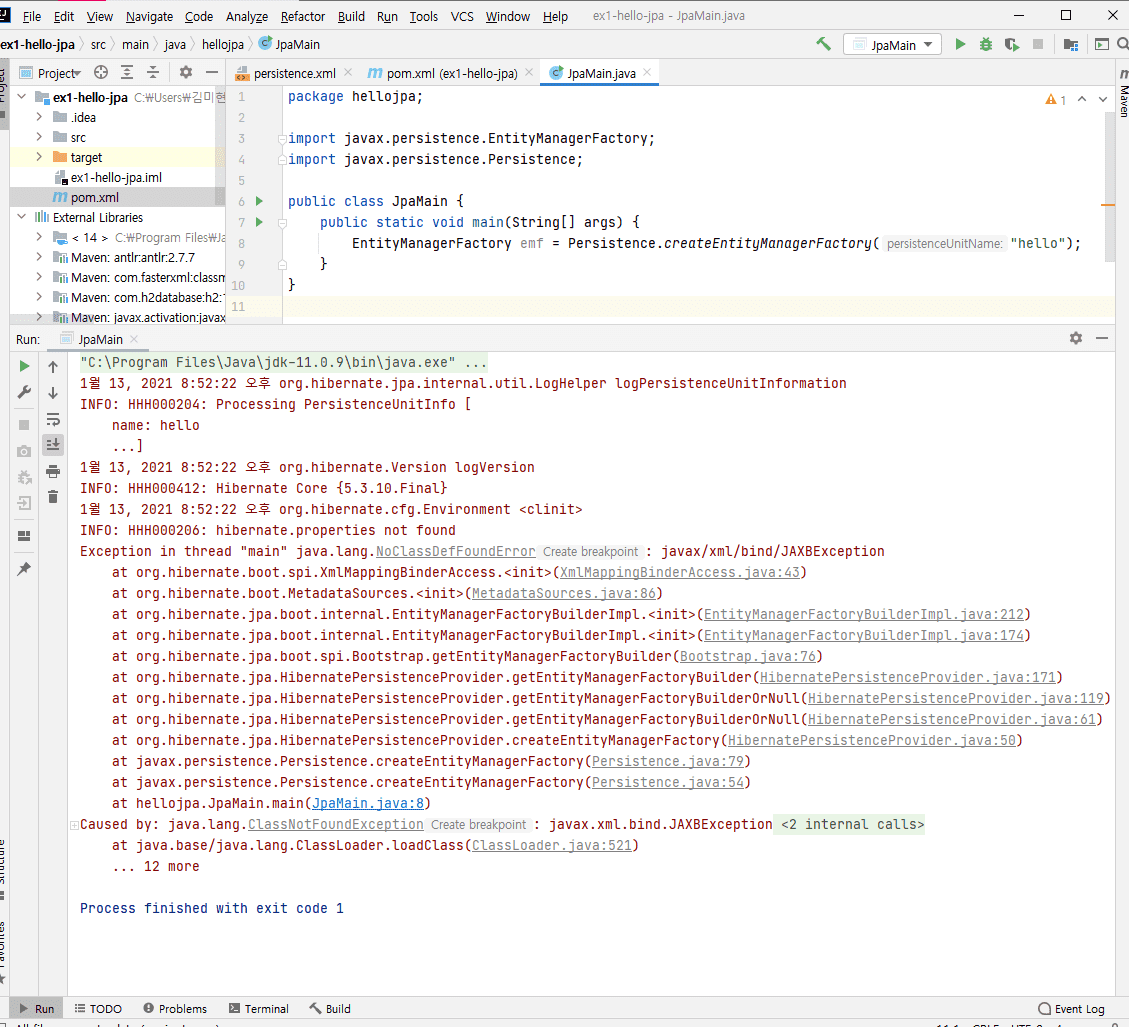Collapse External Libraries node

point(22,217)
